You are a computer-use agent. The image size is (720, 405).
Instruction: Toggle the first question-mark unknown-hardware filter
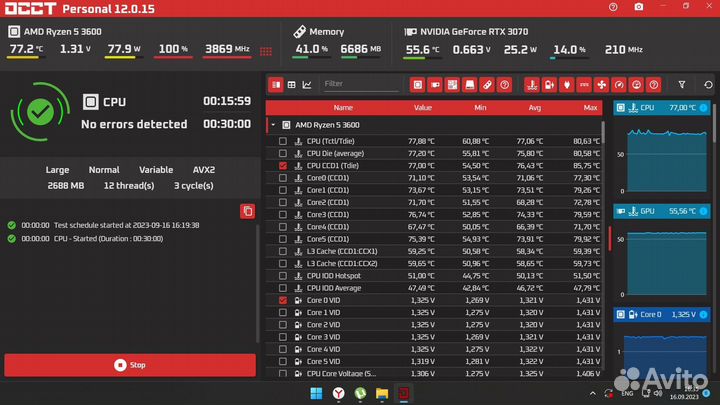(504, 84)
